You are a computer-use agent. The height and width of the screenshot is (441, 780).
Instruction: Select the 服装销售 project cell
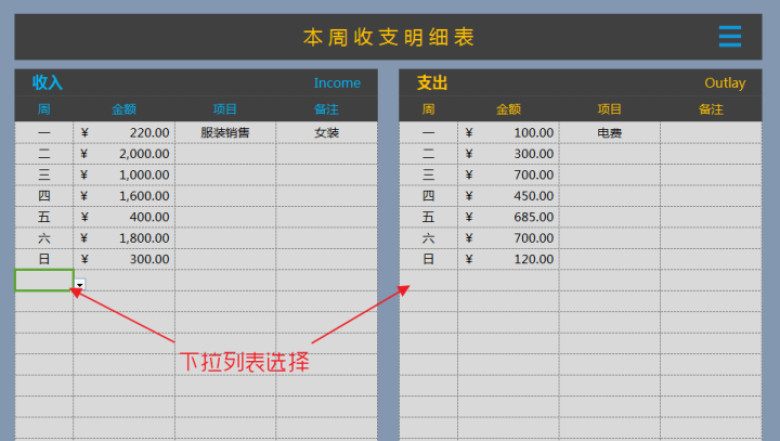tap(225, 133)
